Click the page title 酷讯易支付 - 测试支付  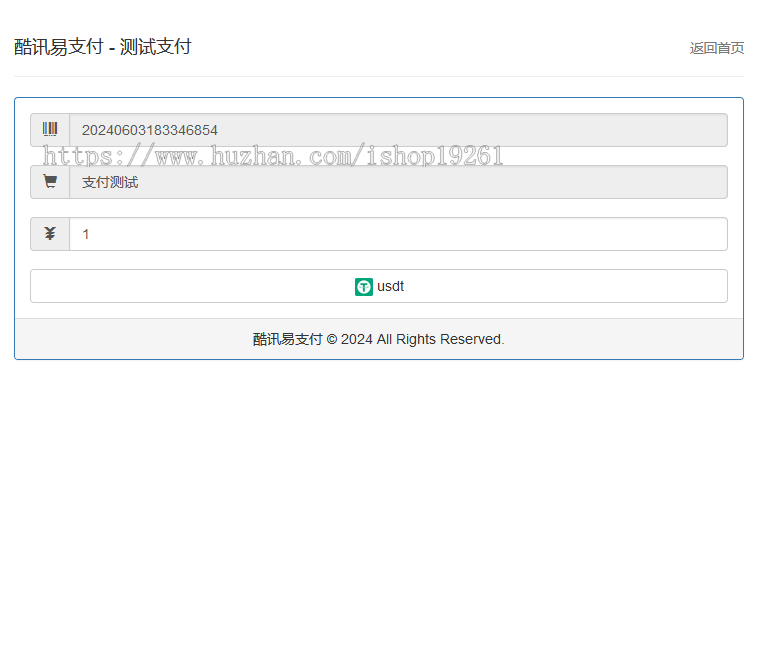(103, 47)
